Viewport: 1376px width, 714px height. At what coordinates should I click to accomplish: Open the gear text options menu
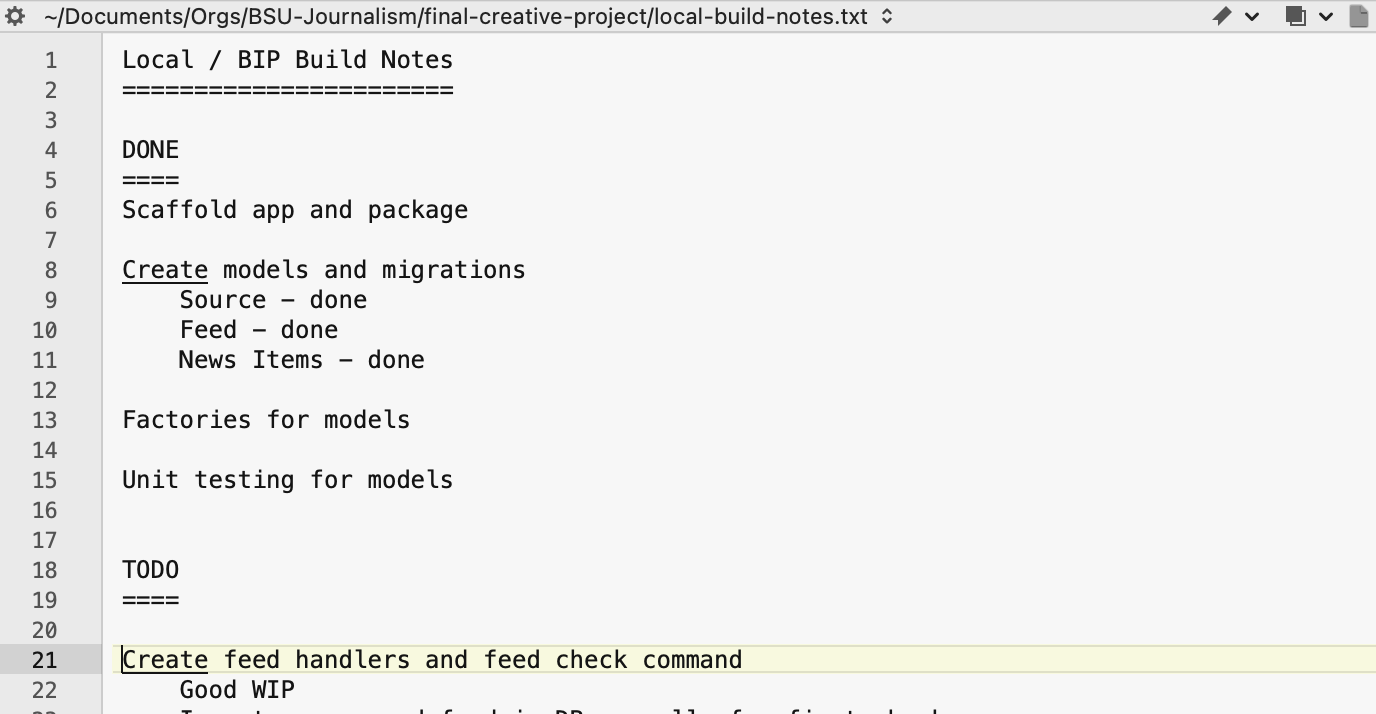pos(15,16)
